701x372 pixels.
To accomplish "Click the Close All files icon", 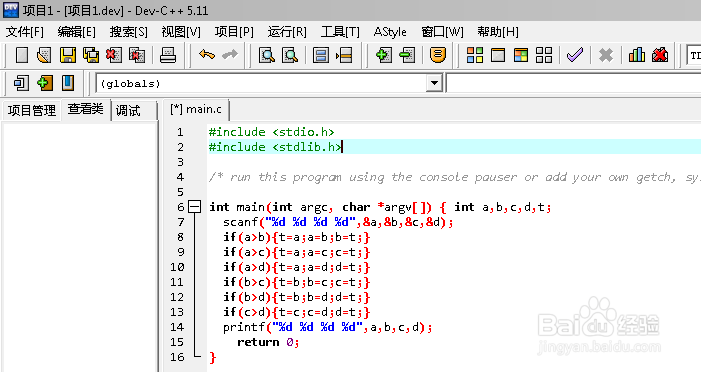I will point(137,55).
